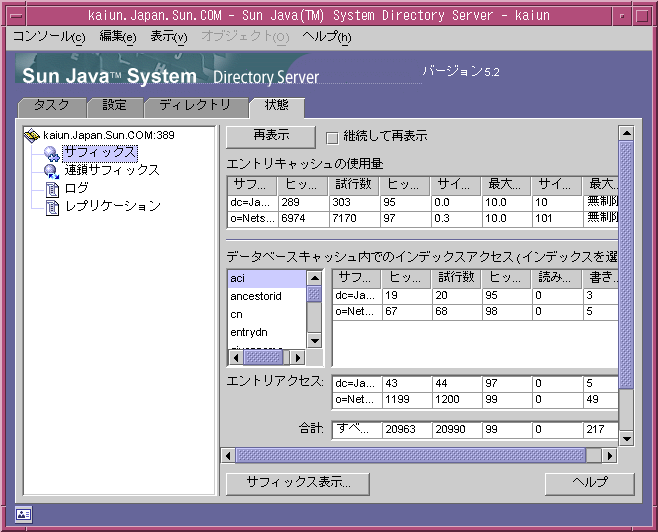Image resolution: width=658 pixels, height=532 pixels.
Task: Click the 20990 total tries cell
Action: point(457,430)
